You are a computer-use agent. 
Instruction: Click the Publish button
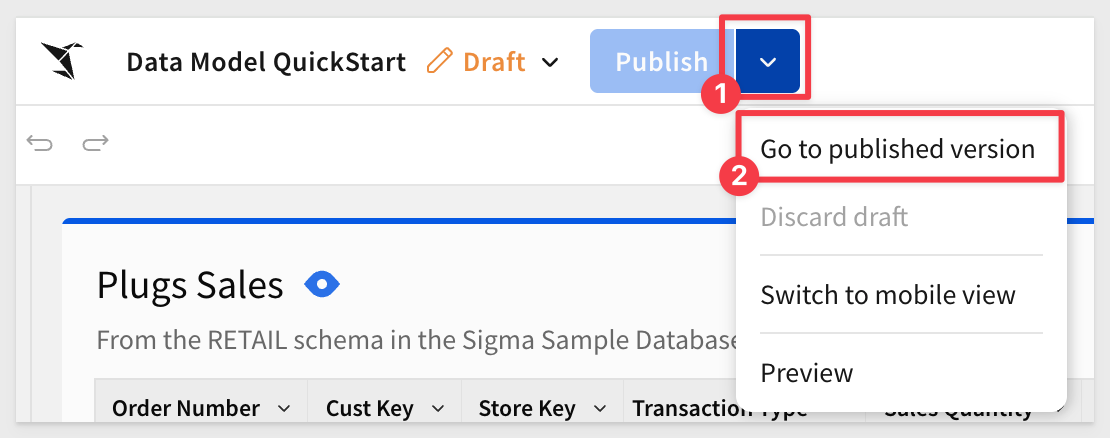(662, 62)
